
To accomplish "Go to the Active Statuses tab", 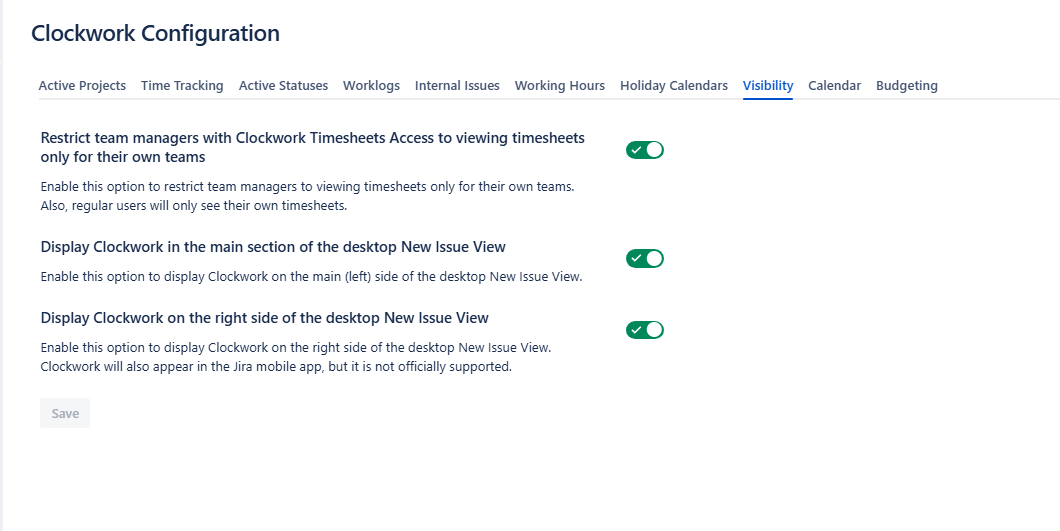I will pos(283,86).
